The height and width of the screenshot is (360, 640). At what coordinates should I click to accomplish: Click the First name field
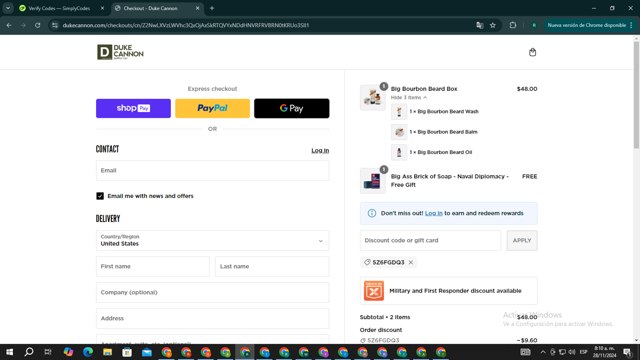coord(153,267)
